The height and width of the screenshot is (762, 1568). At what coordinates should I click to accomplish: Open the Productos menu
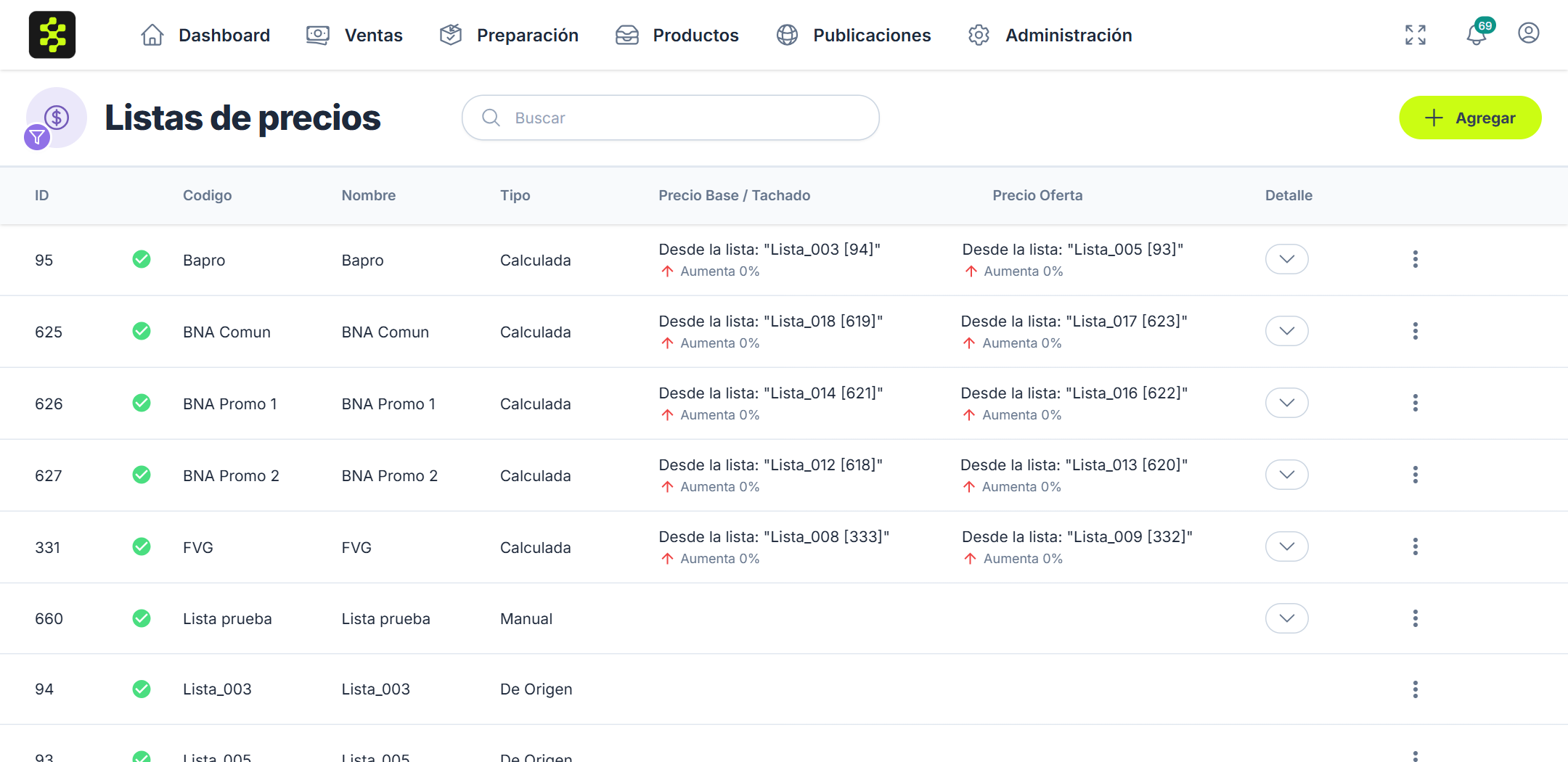coord(677,35)
